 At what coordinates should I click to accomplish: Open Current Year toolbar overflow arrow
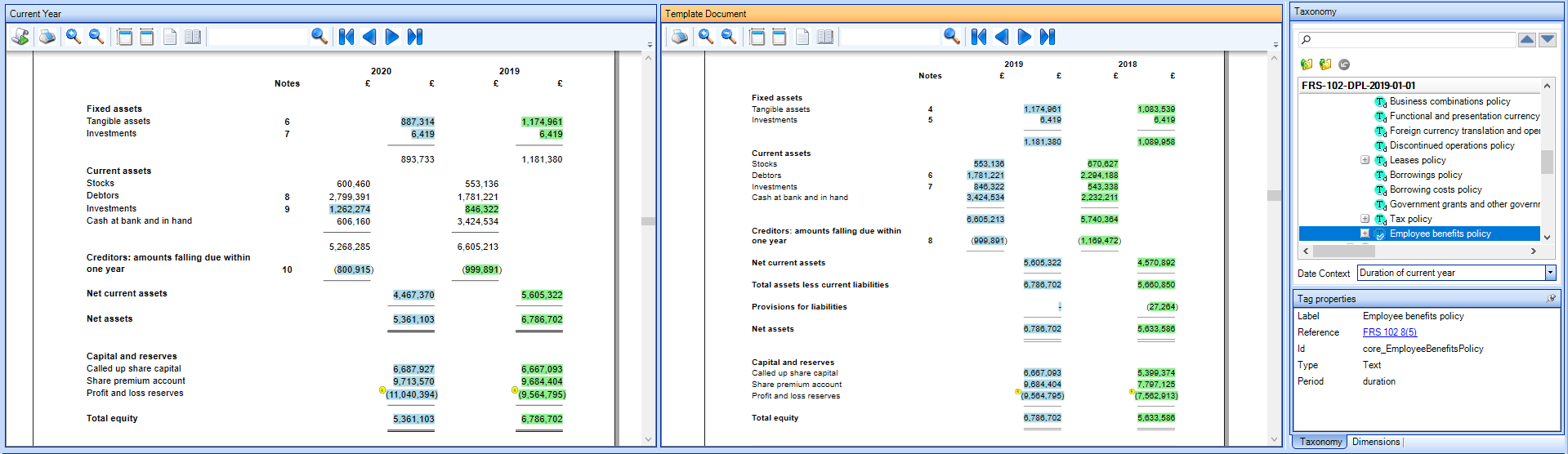650,45
